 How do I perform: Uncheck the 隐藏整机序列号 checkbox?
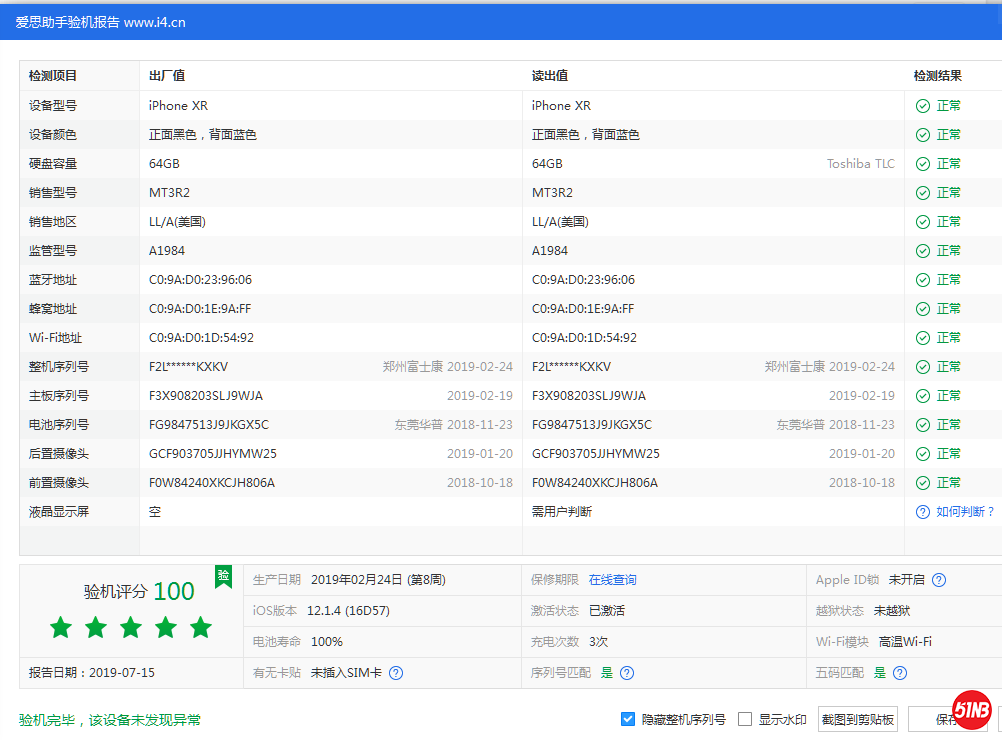(x=629, y=718)
